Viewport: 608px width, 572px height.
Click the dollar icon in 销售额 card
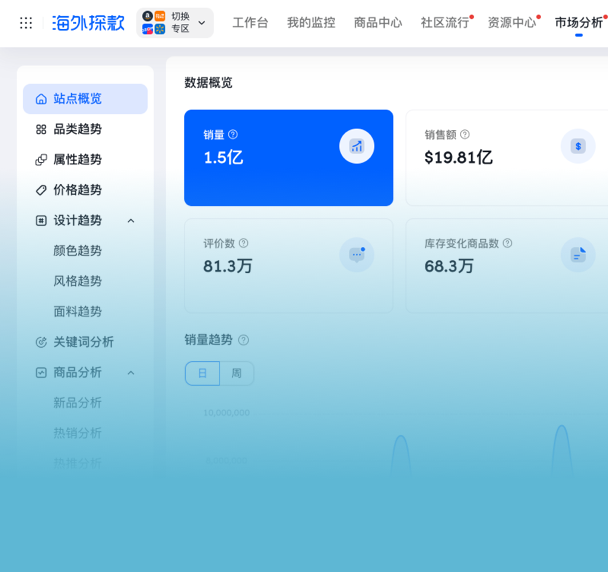[578, 146]
